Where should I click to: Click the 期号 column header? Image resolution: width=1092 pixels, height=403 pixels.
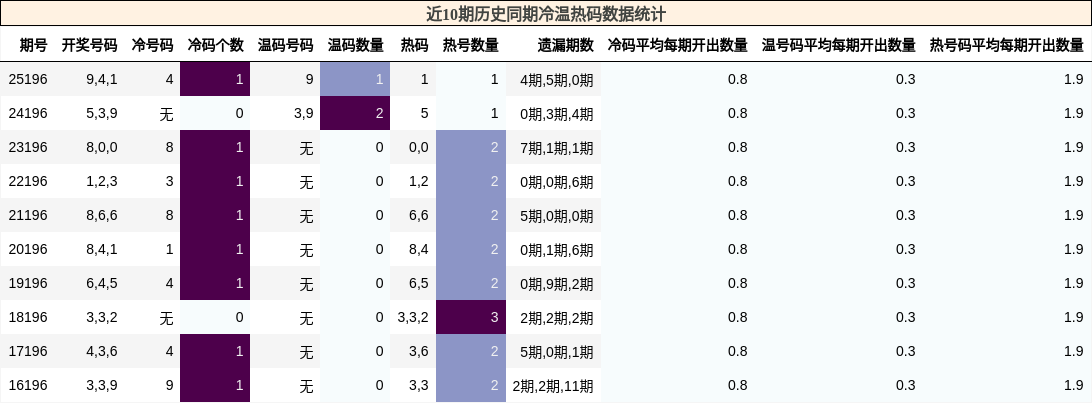pos(33,45)
